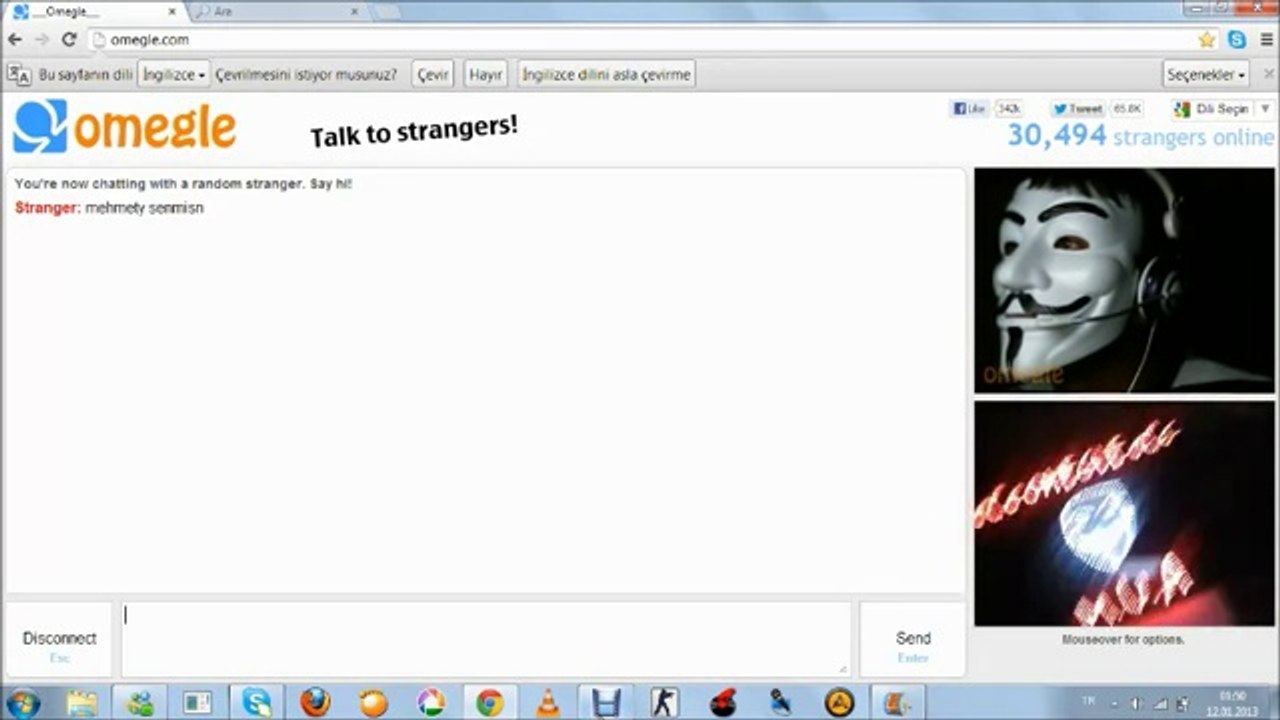
Task: Open the Dil Seçin language selector
Action: click(1222, 108)
